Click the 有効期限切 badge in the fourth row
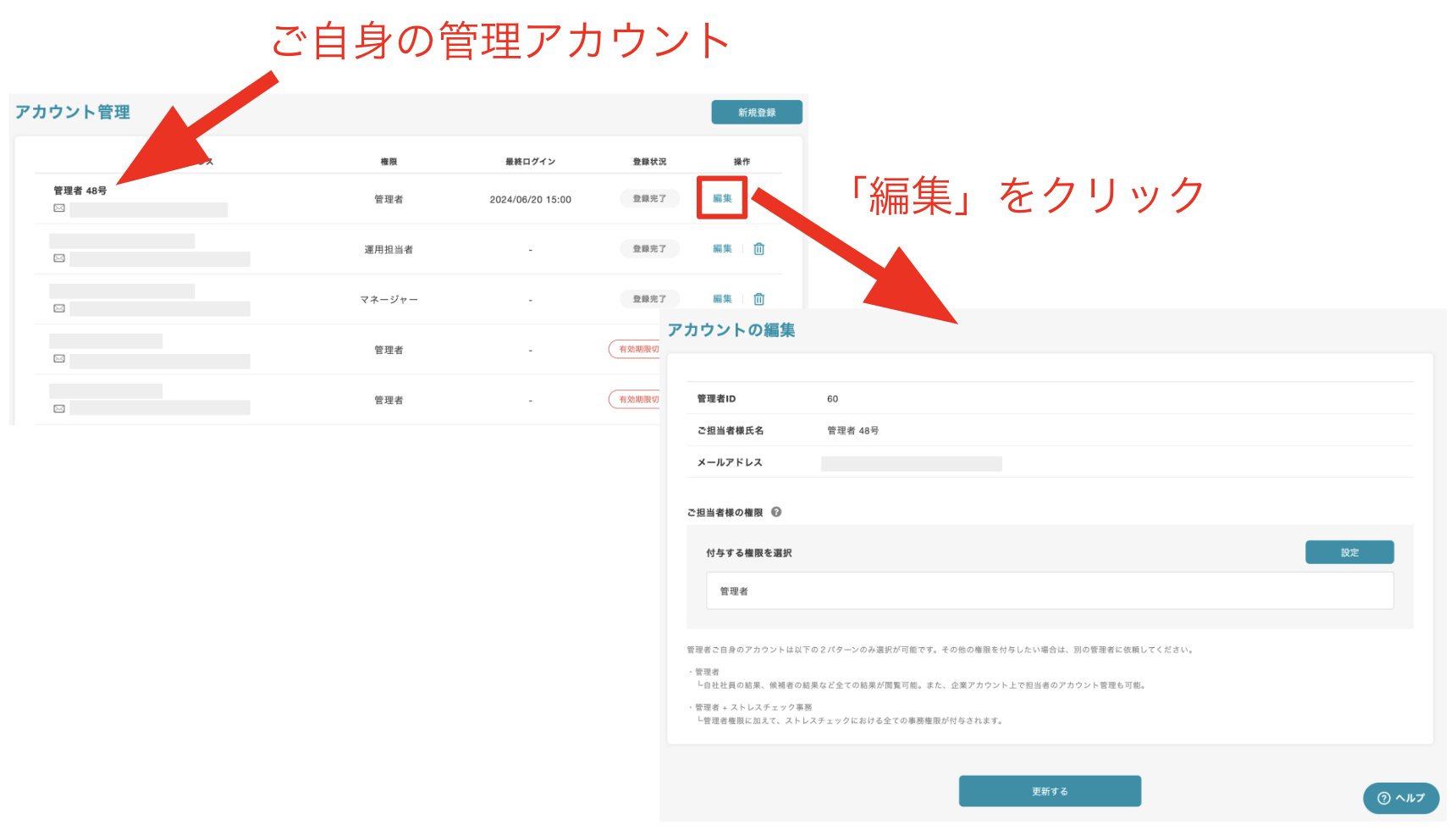Viewport: 1456px width, 830px height. [637, 349]
